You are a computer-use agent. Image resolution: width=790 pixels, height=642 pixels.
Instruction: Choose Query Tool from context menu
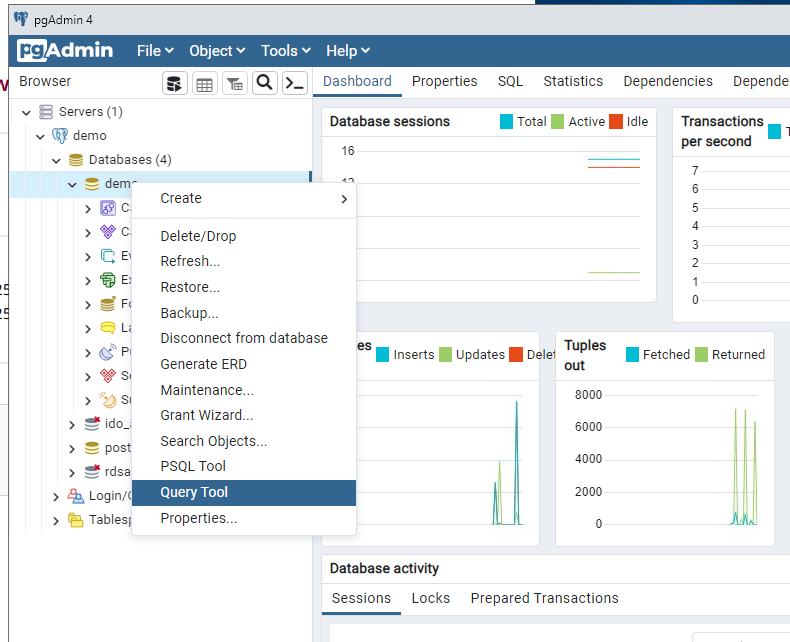pyautogui.click(x=244, y=492)
